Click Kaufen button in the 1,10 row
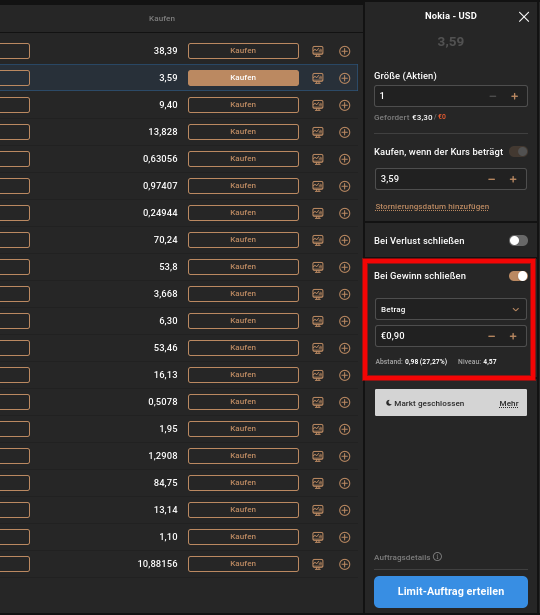The height and width of the screenshot is (615, 540). [243, 537]
